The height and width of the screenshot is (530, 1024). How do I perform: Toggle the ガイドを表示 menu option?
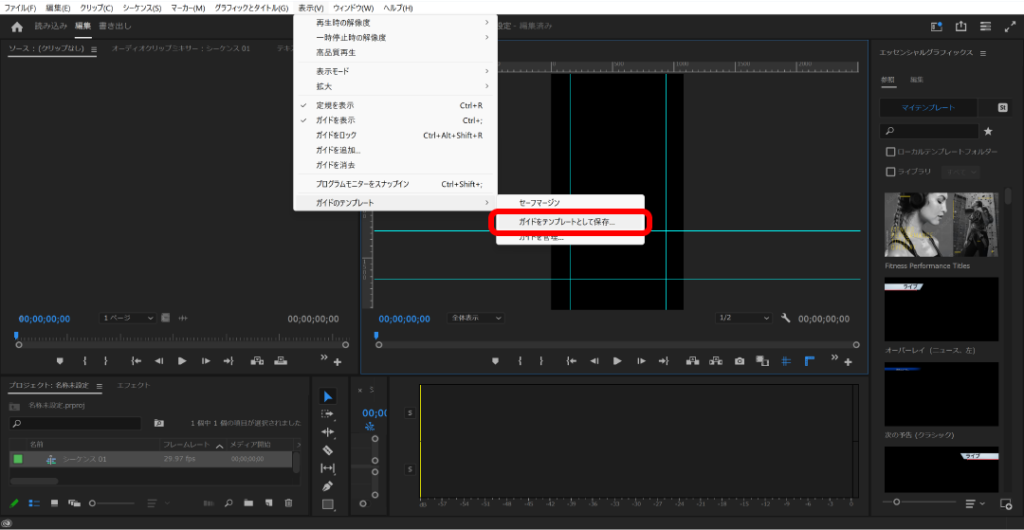[335, 120]
